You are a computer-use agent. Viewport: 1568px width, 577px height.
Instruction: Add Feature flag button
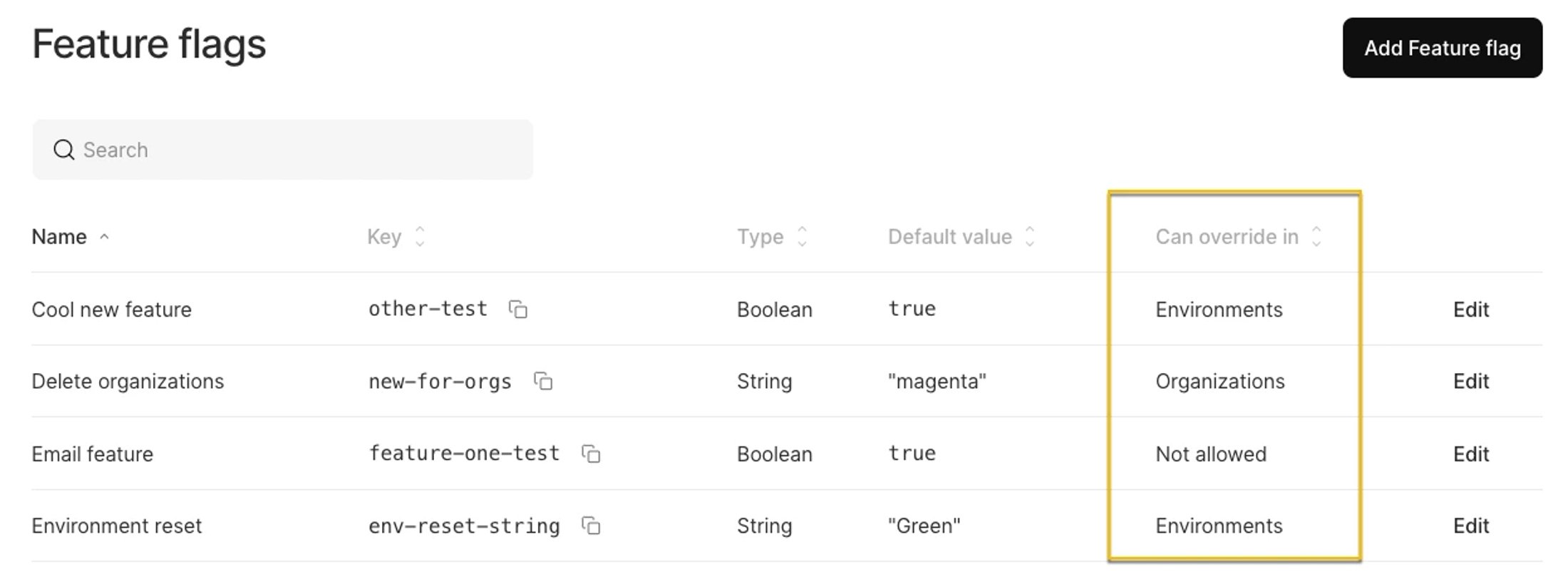tap(1443, 48)
